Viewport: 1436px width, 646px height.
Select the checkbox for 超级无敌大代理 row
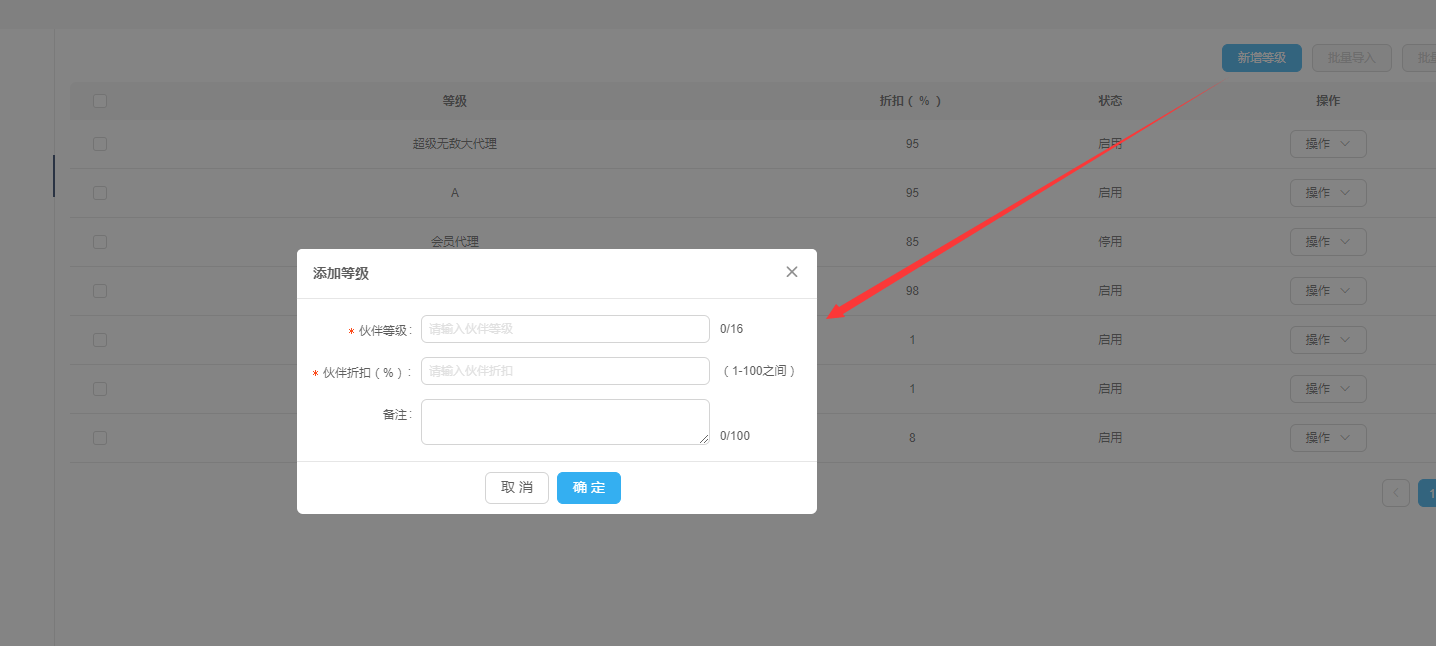click(x=100, y=144)
